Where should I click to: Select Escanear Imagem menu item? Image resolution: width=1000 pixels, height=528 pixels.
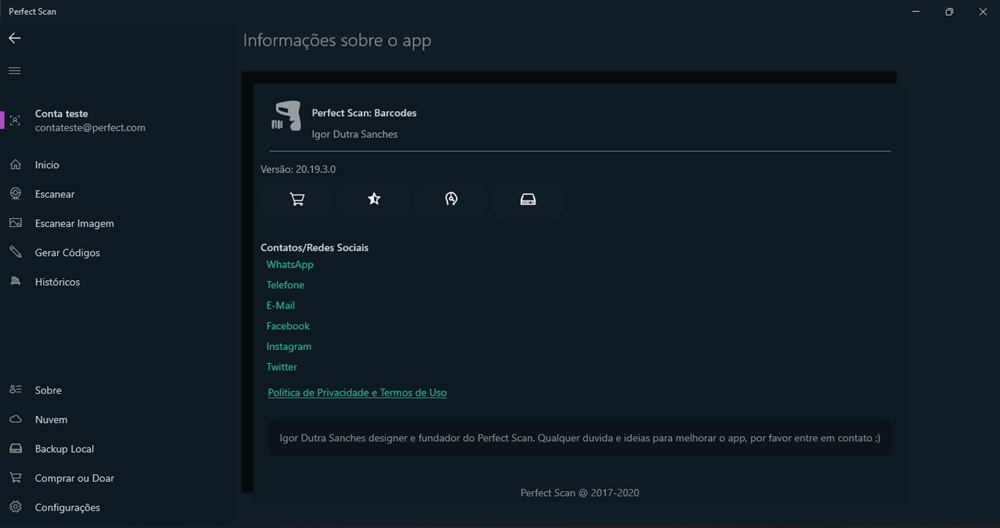click(117, 223)
